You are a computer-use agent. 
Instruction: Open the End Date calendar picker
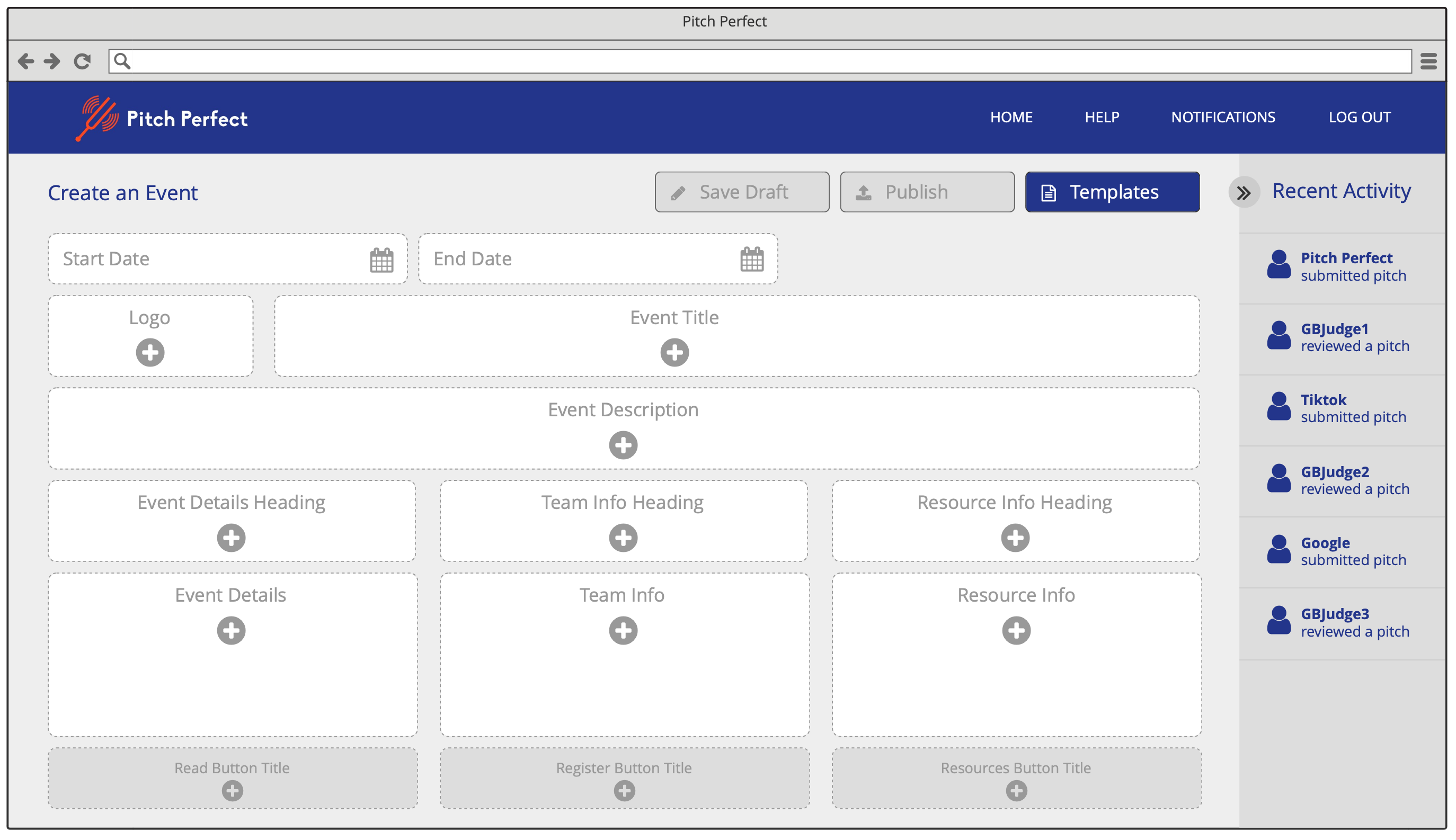coord(751,260)
